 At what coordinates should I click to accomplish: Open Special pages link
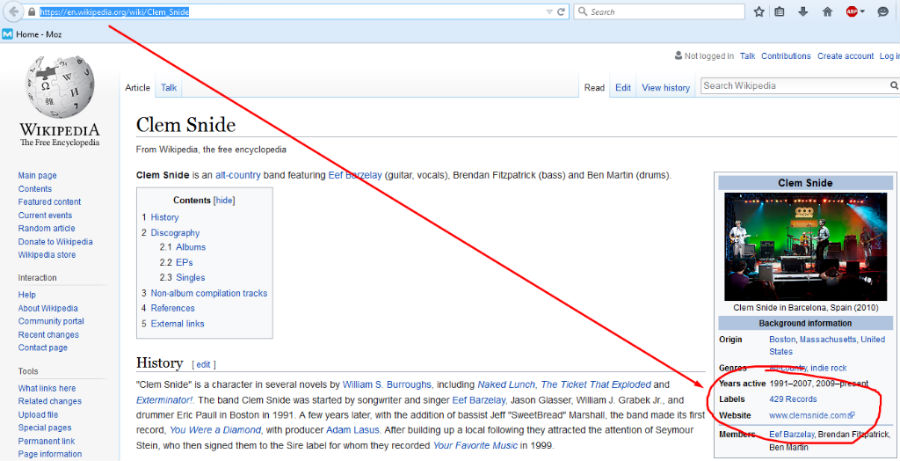point(45,428)
